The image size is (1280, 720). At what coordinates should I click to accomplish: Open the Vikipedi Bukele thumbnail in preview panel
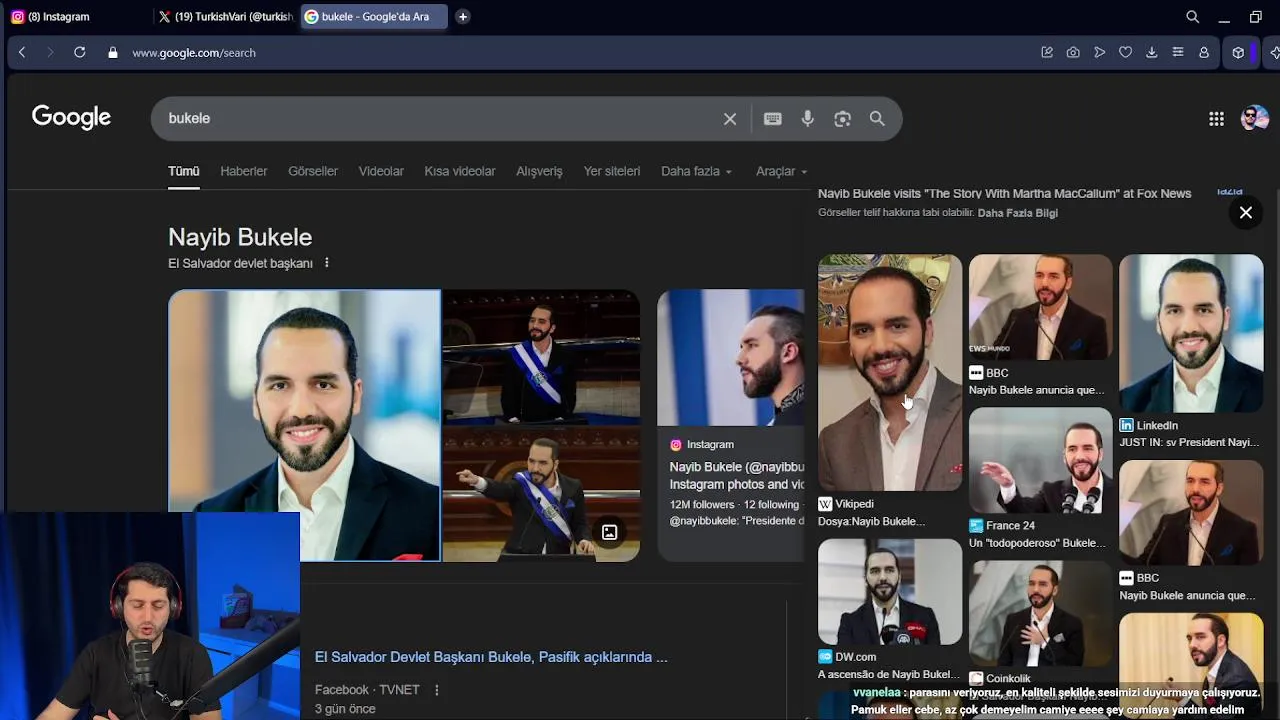890,372
